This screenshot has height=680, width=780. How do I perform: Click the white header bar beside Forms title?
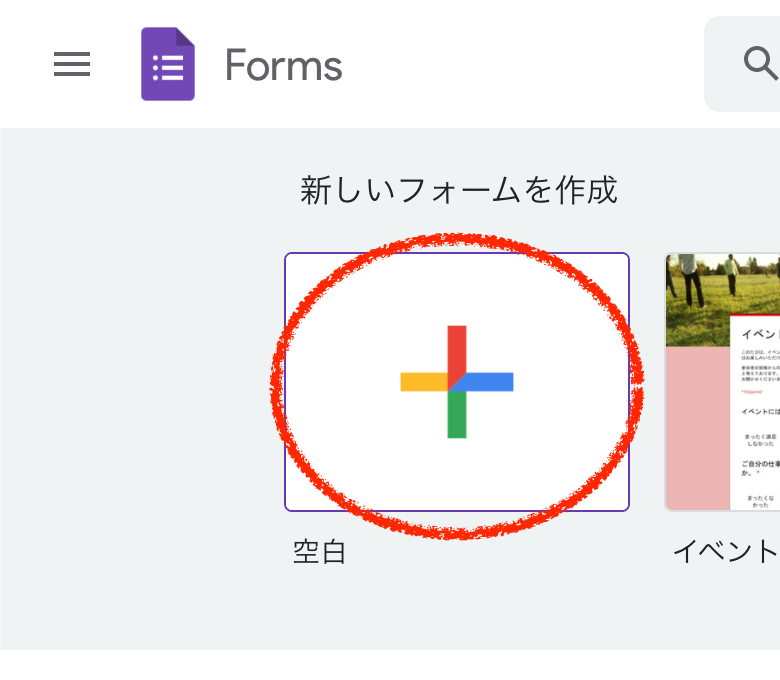pos(520,65)
